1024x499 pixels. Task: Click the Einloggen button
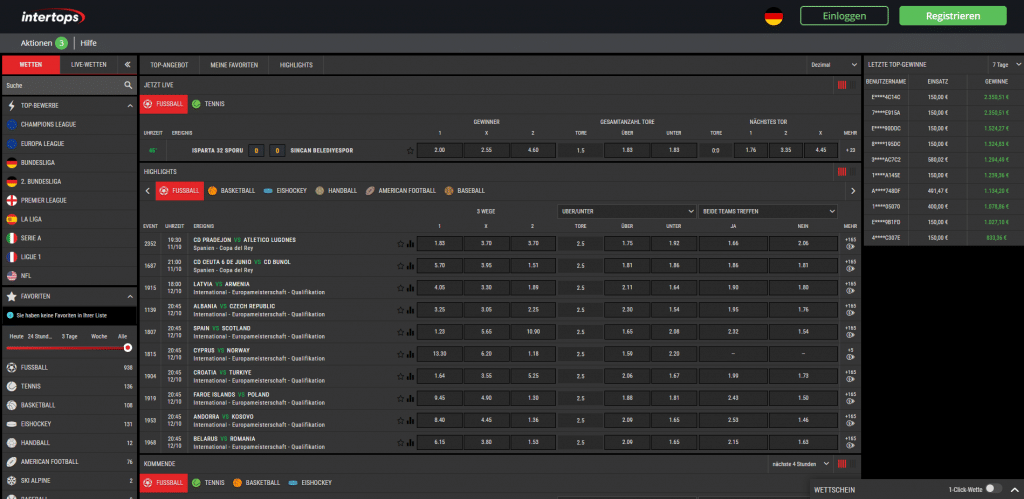point(844,16)
